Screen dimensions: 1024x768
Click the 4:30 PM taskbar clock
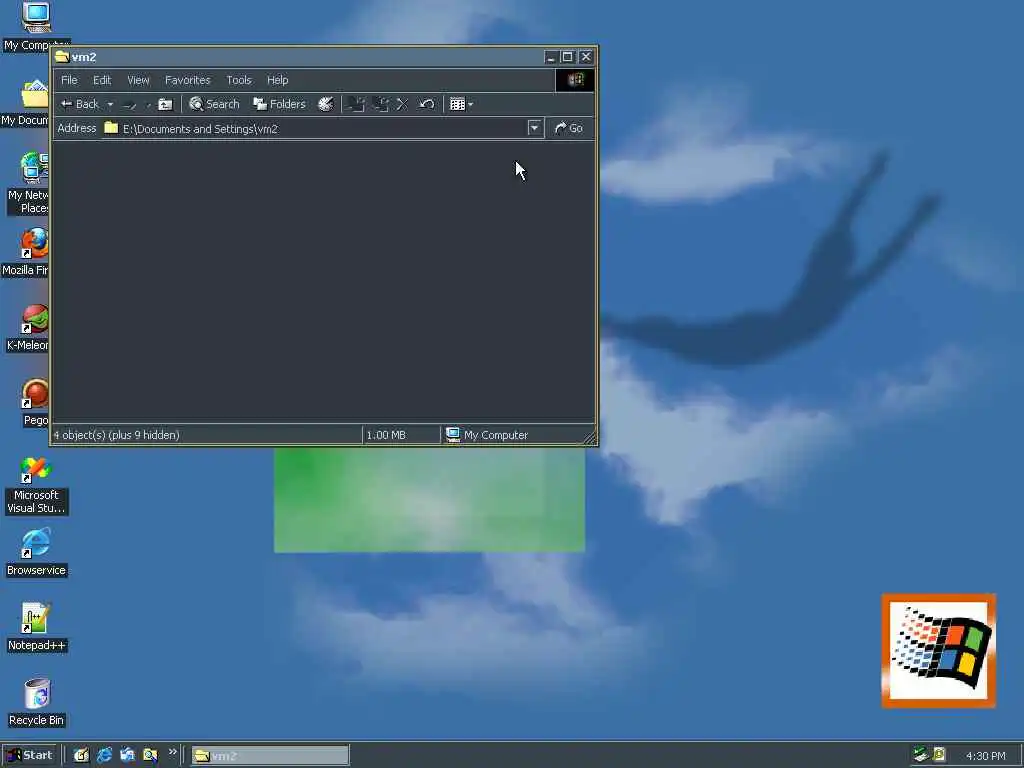(x=985, y=756)
